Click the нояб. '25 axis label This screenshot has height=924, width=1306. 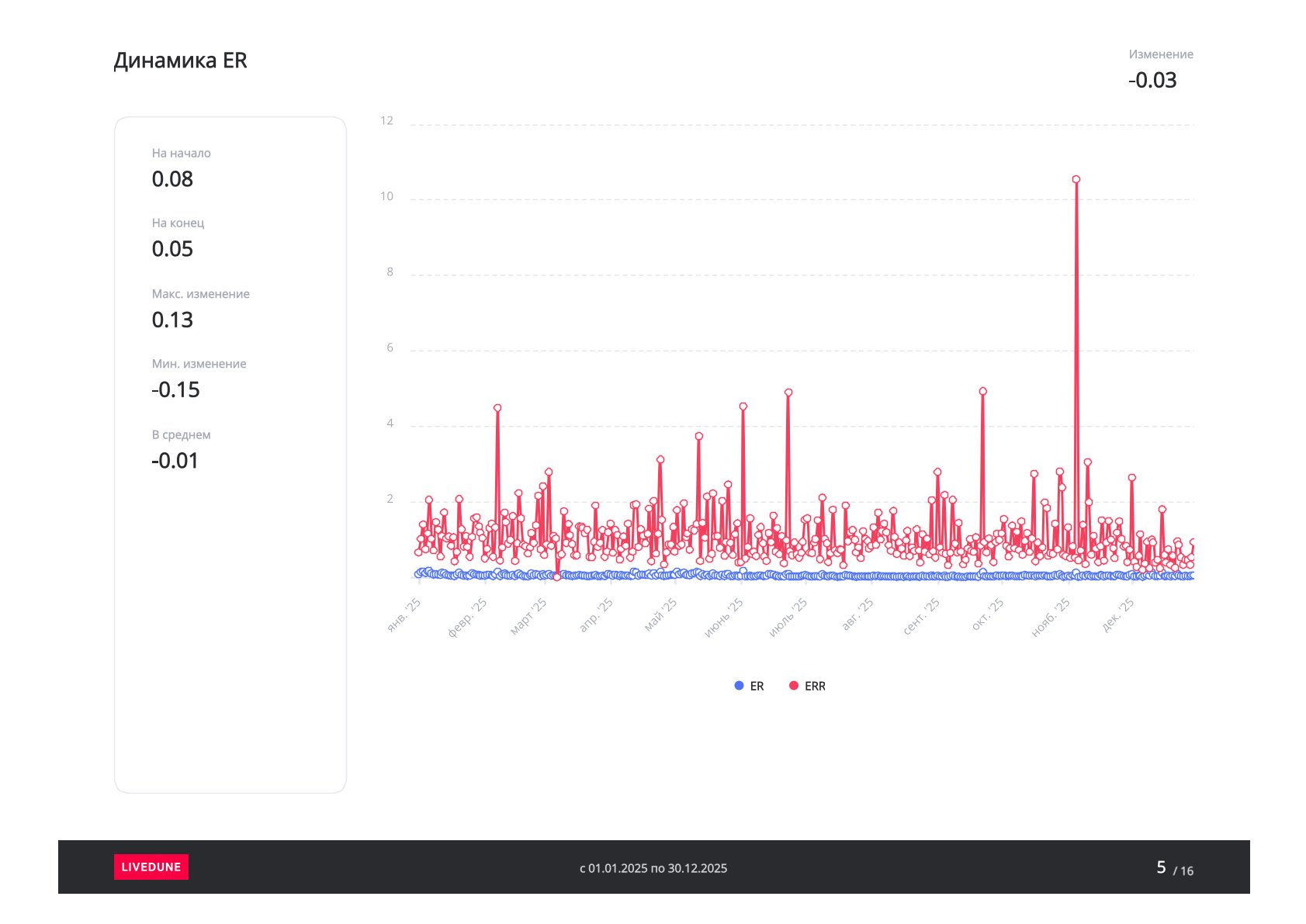(1051, 618)
